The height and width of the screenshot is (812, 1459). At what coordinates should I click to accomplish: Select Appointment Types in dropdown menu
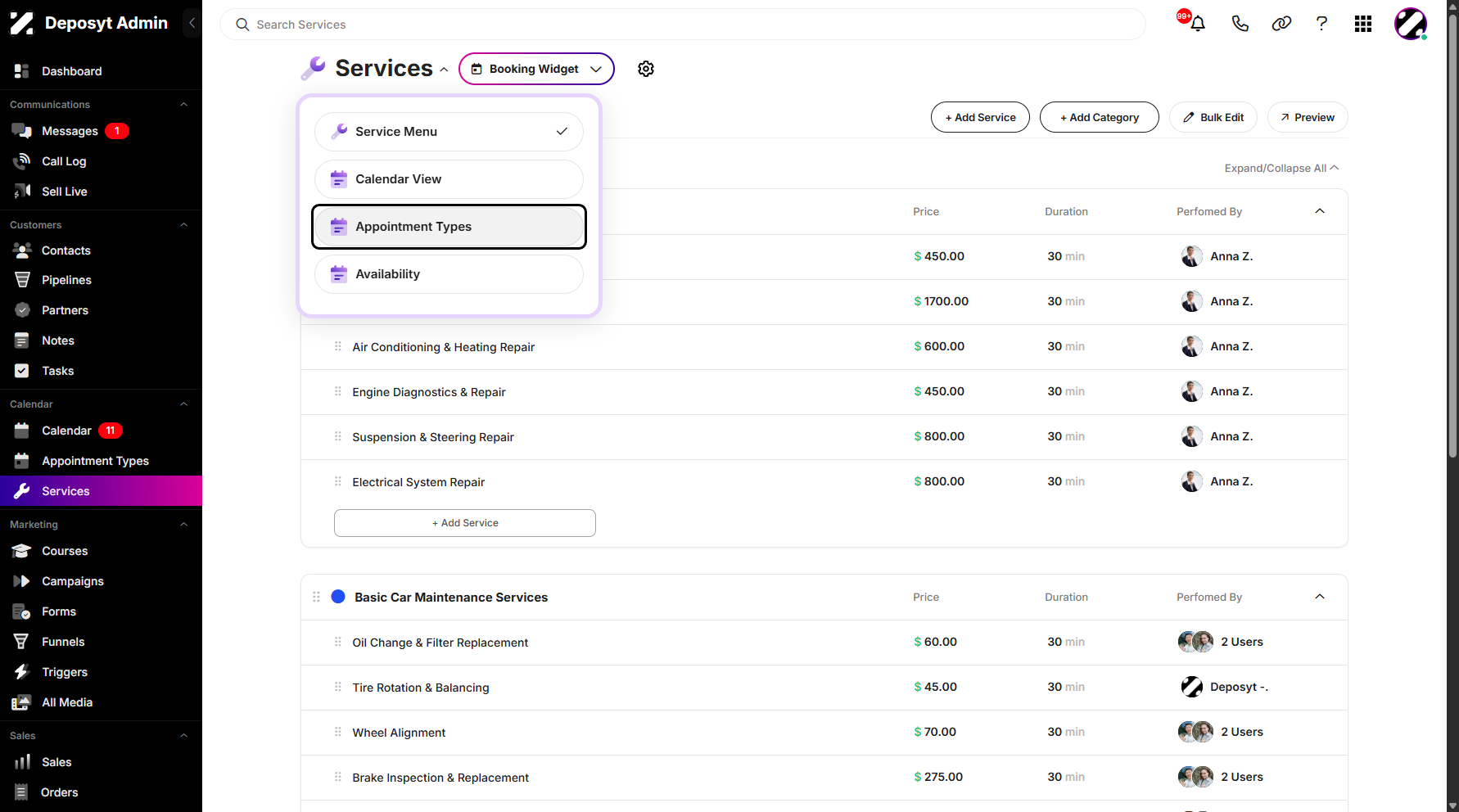[x=449, y=227]
